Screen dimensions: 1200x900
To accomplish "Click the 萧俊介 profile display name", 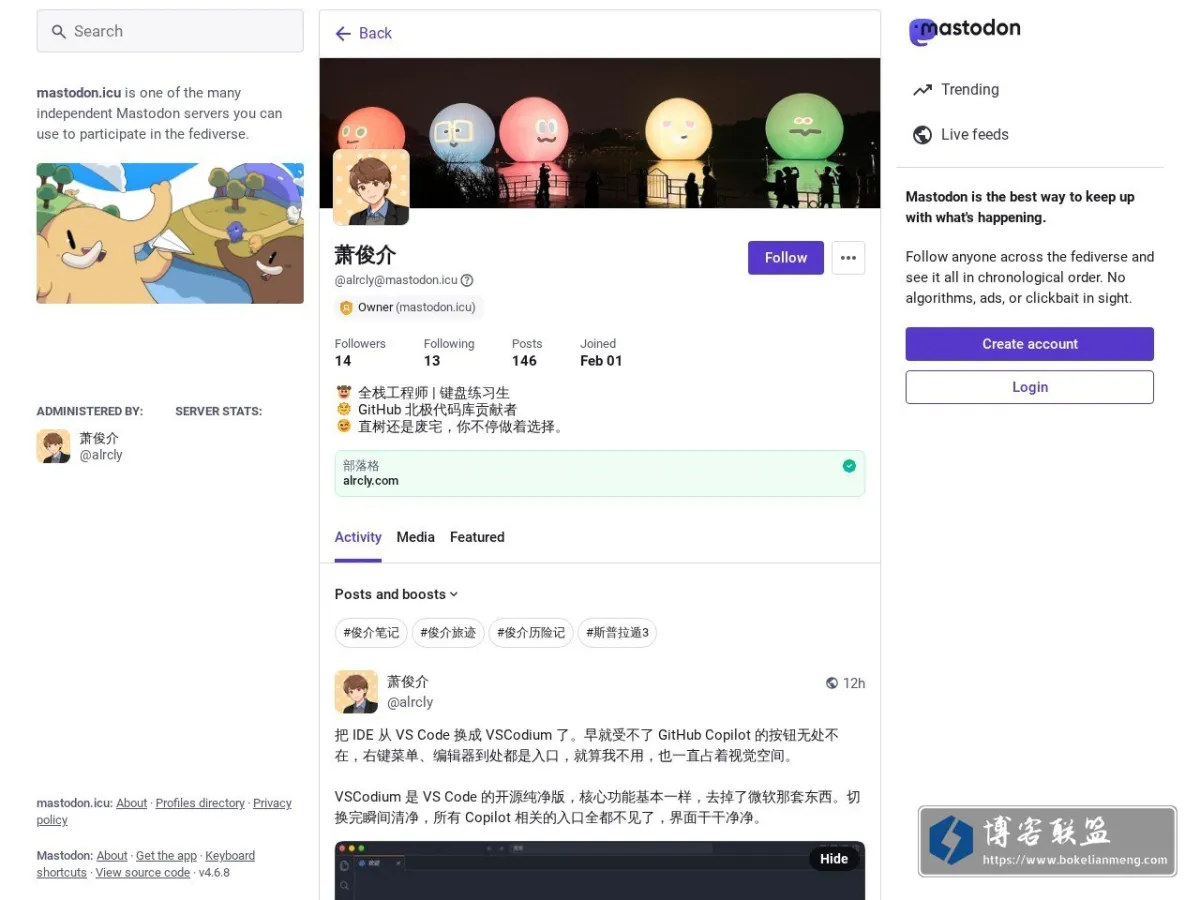I will point(365,255).
